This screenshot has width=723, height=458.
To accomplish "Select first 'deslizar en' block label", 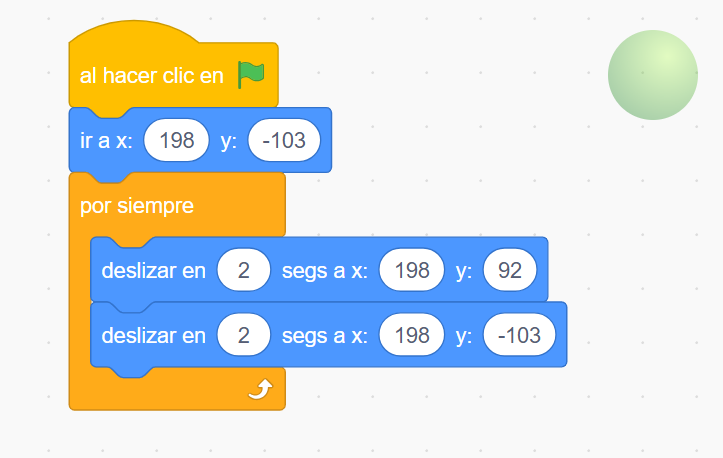I will (154, 270).
